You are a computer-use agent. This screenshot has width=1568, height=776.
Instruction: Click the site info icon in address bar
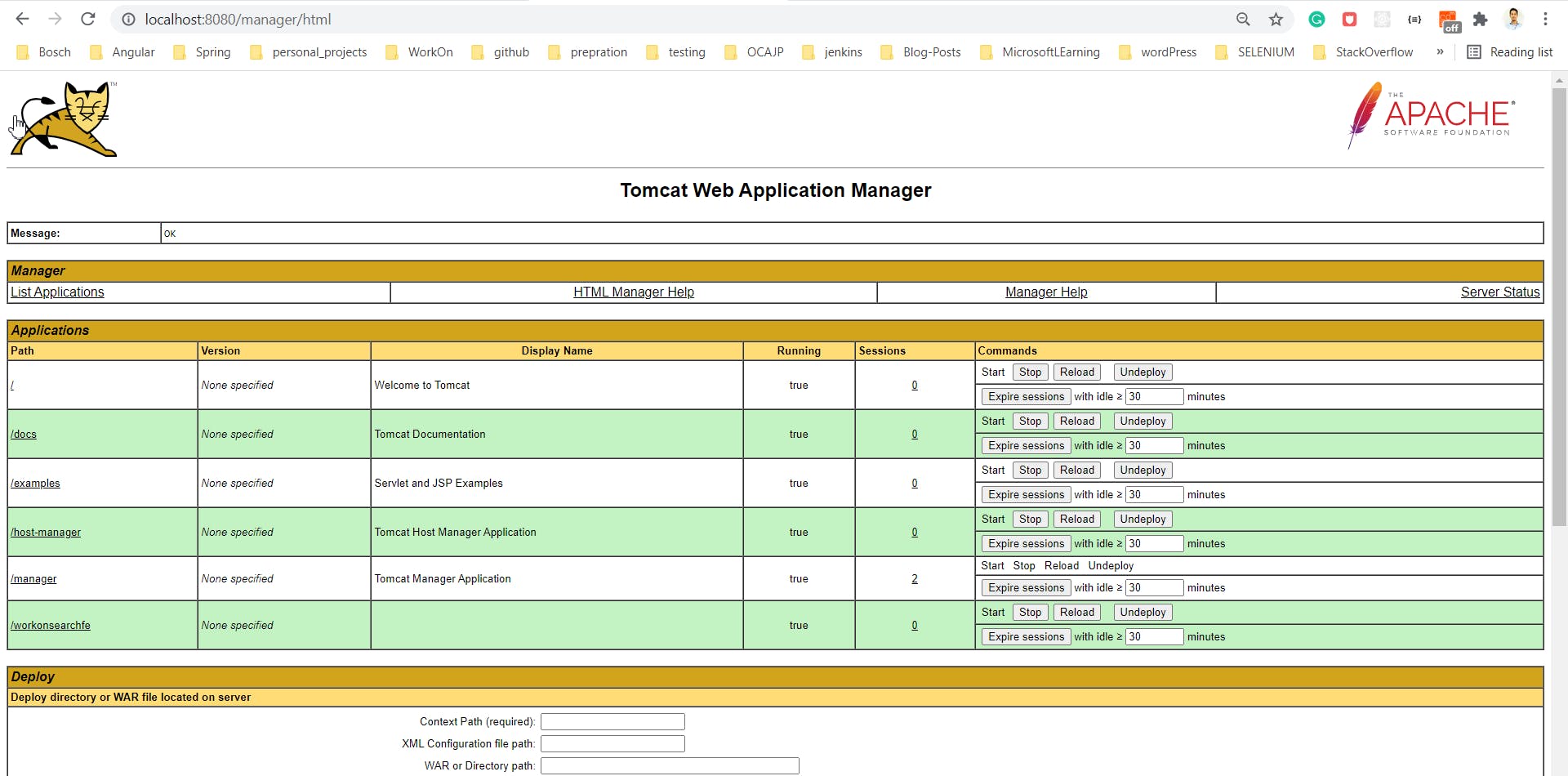[x=128, y=19]
